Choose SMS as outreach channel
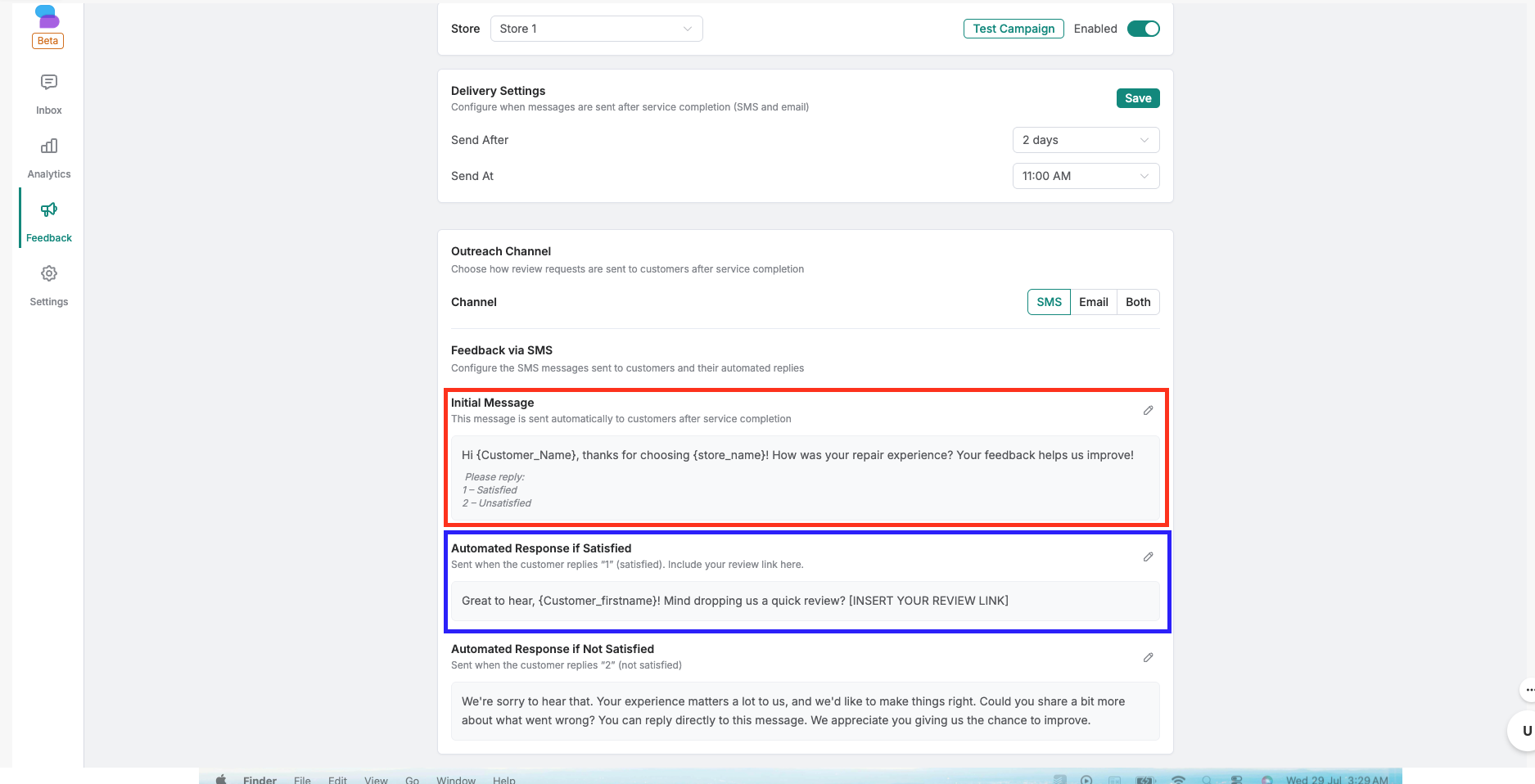 point(1049,302)
